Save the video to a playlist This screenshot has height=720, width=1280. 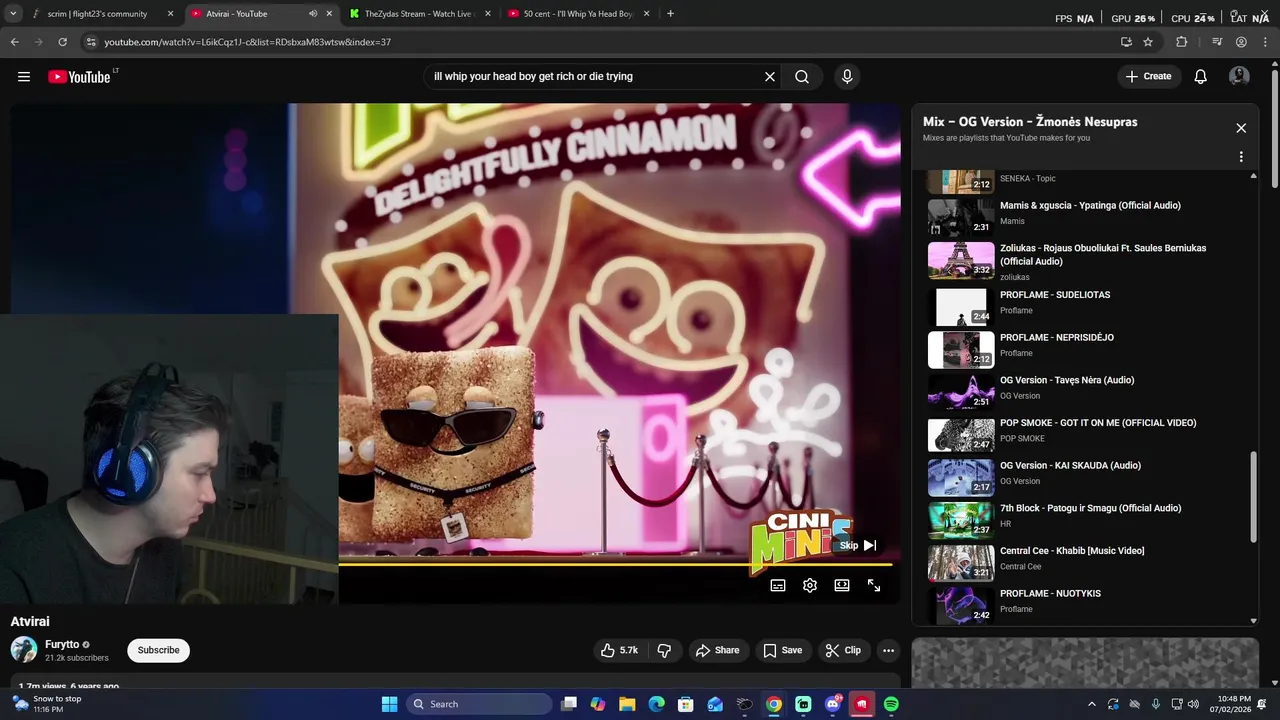782,650
